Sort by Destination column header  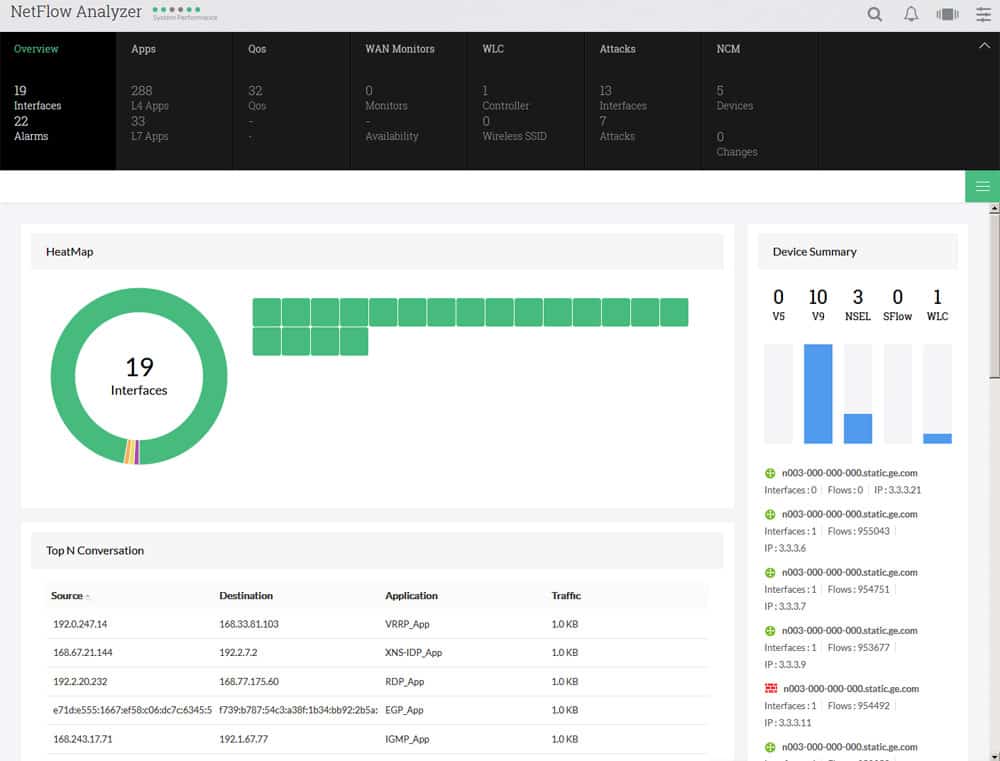pos(246,596)
